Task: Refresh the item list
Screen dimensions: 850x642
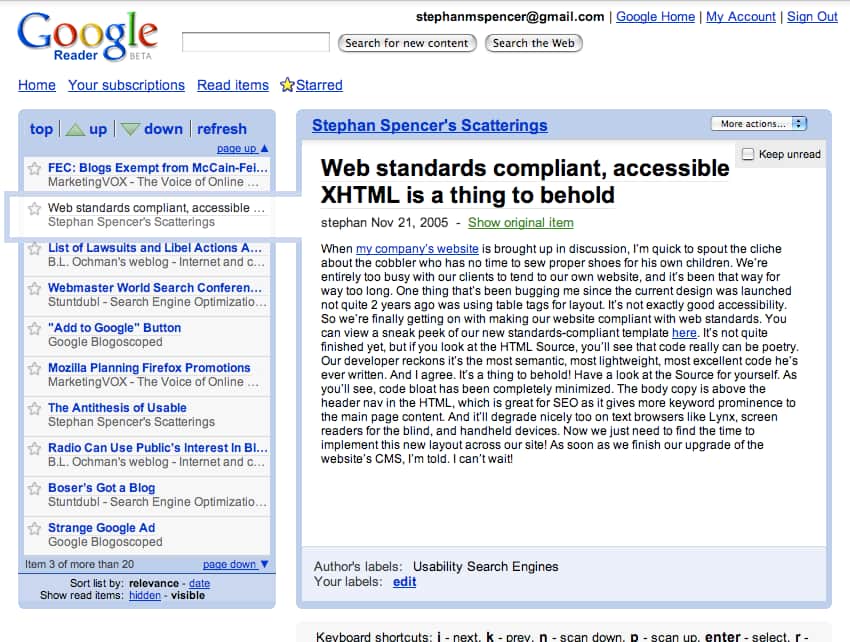Action: (x=222, y=129)
